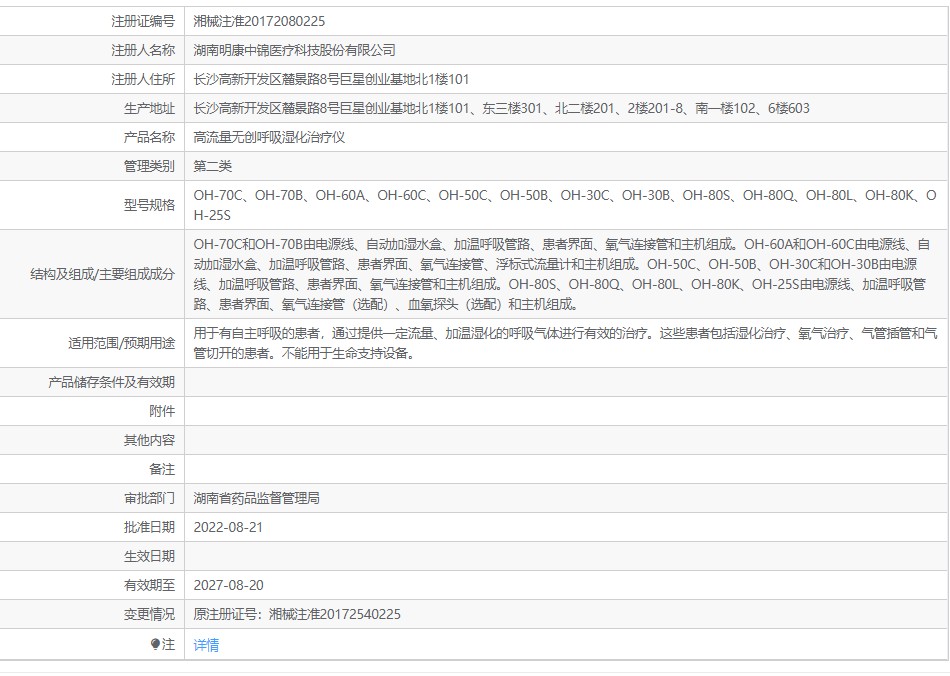Open the 详情 link in the 注 row
Image resolution: width=950 pixels, height=676 pixels.
(206, 645)
